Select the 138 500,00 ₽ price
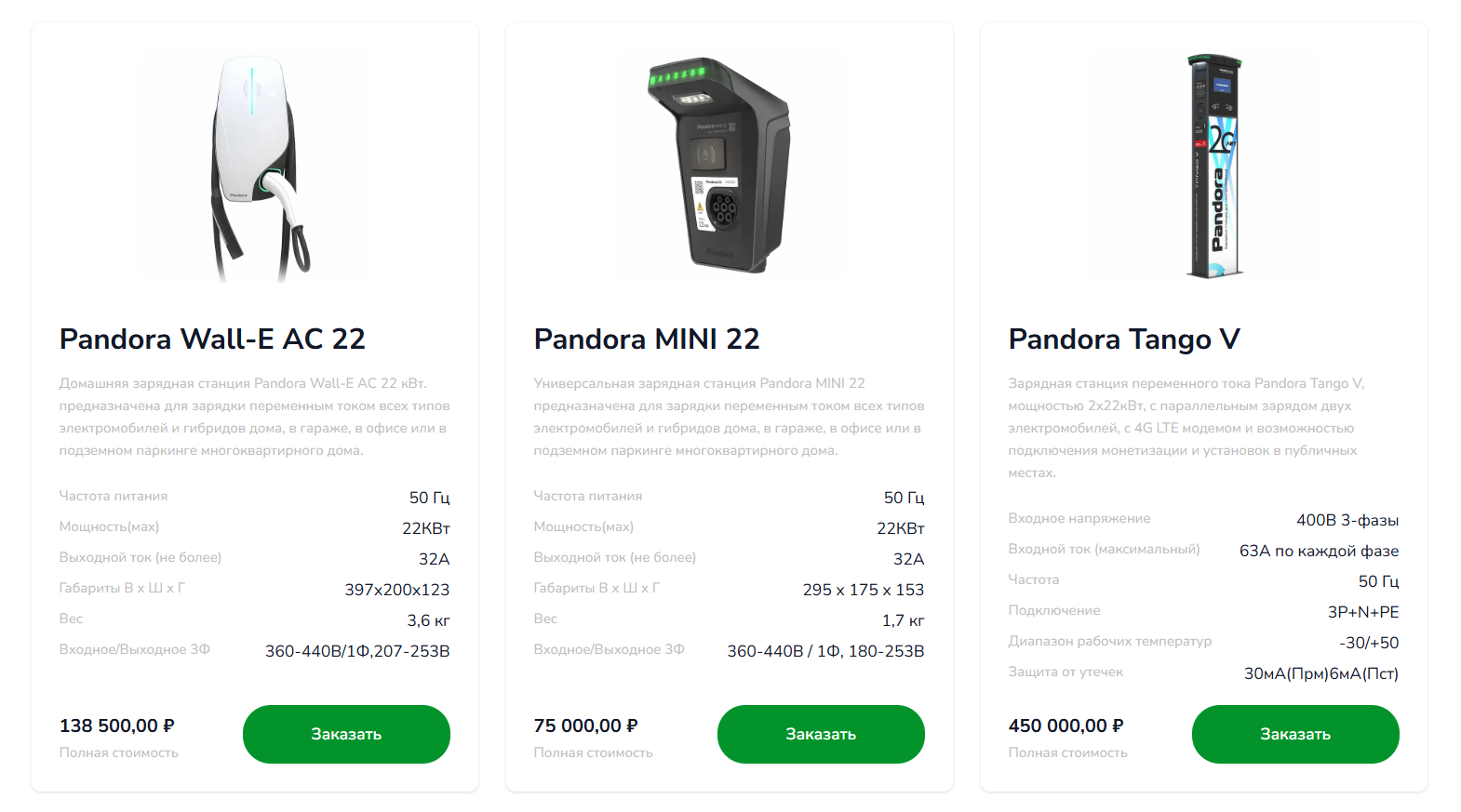Viewport: 1461px width, 812px height. [x=117, y=725]
